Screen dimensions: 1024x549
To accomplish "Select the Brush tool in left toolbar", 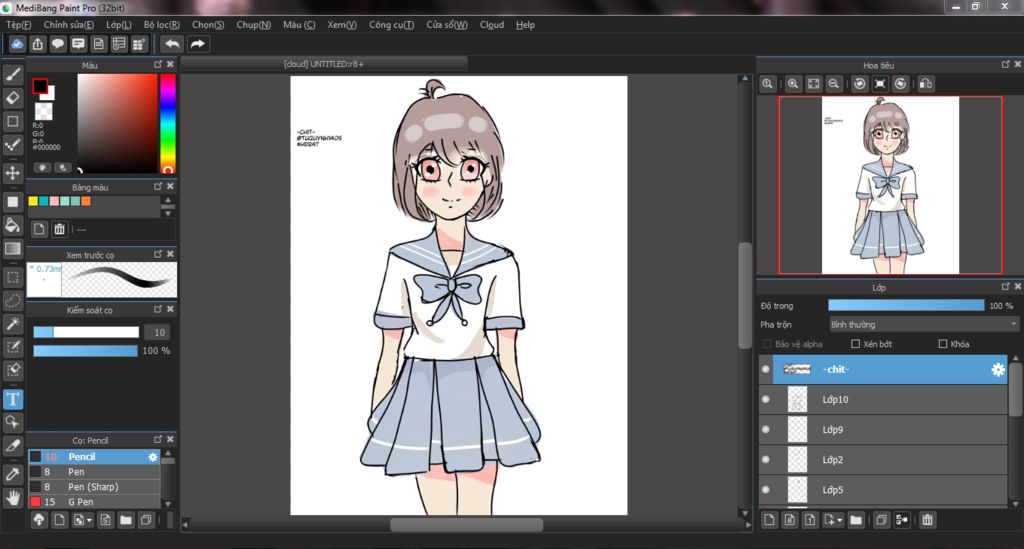I will (x=13, y=74).
